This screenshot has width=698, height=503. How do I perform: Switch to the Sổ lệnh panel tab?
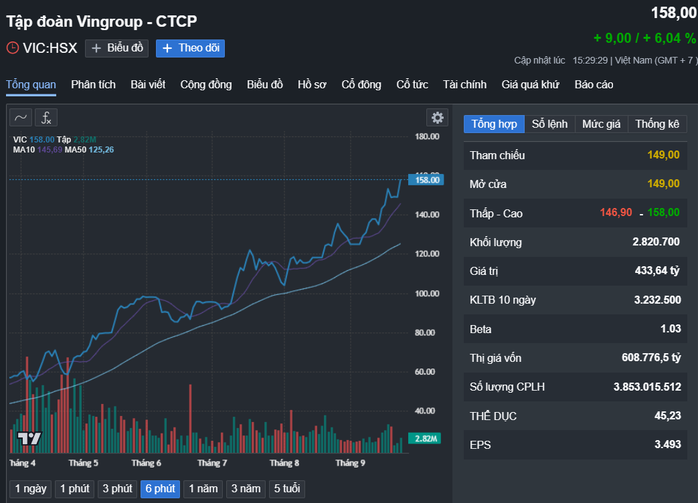(550, 124)
